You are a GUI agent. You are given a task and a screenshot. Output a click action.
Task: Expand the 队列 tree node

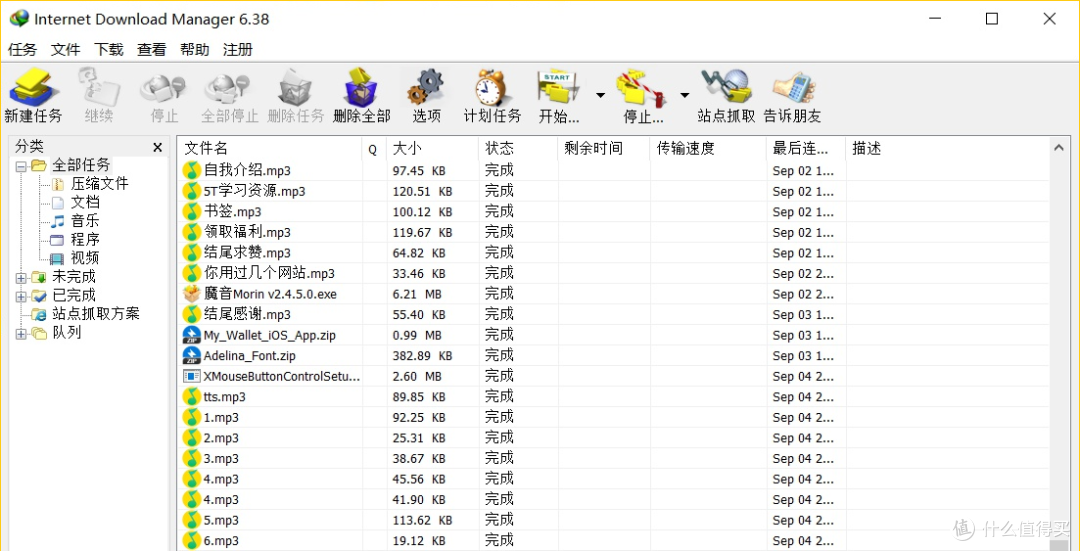21,333
